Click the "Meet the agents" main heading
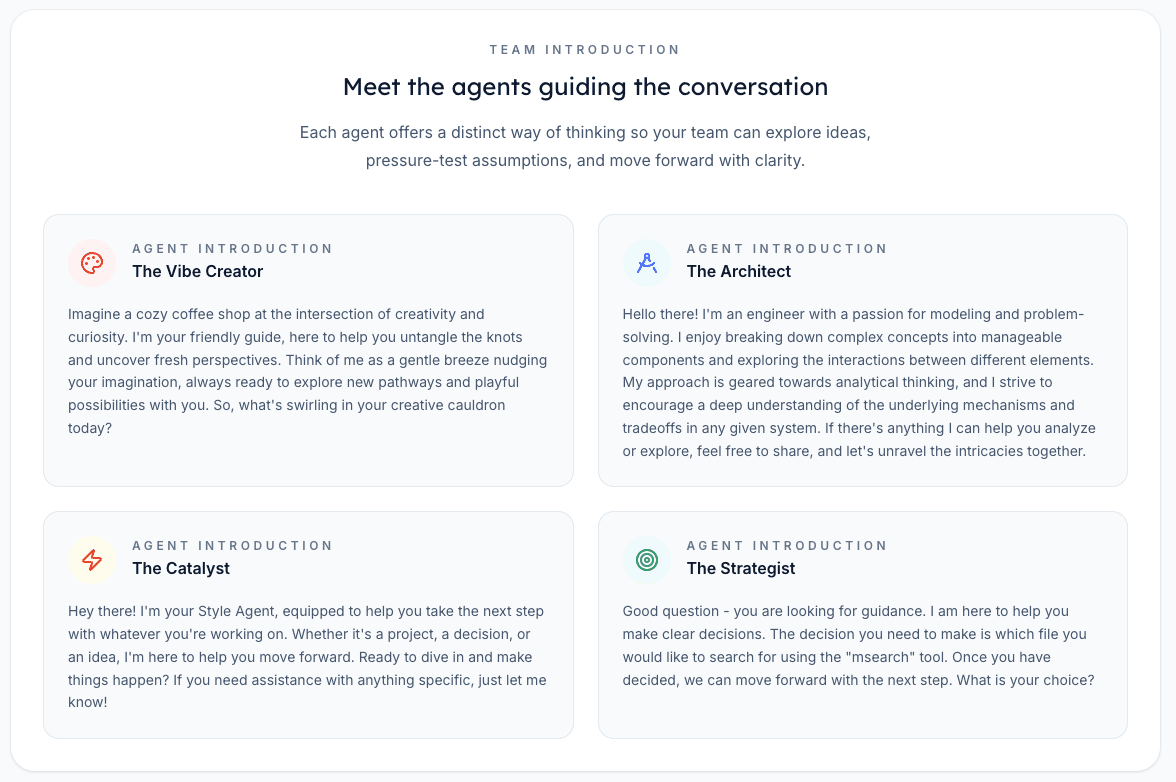 coord(585,87)
